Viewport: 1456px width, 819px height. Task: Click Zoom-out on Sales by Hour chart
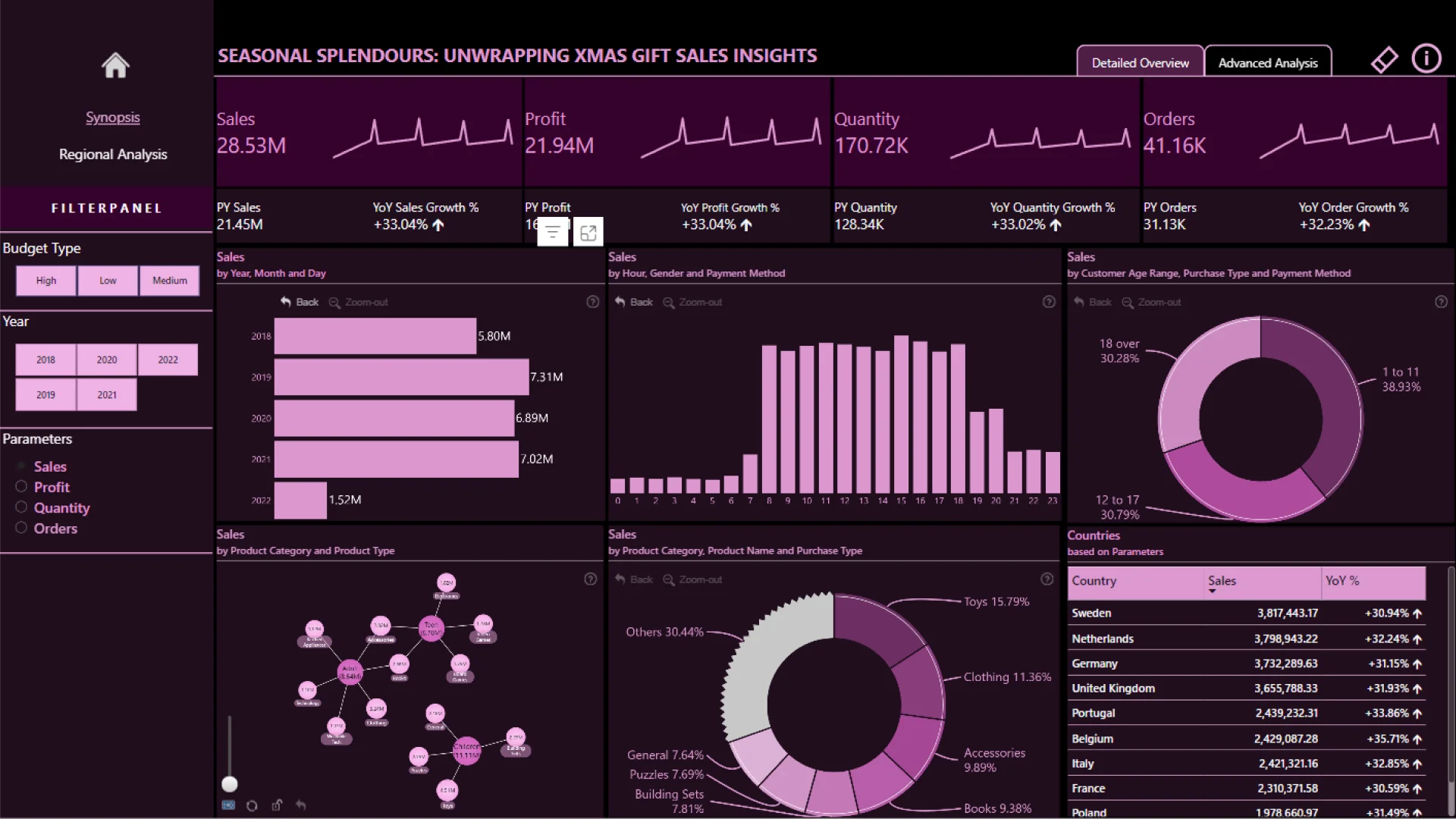[692, 302]
